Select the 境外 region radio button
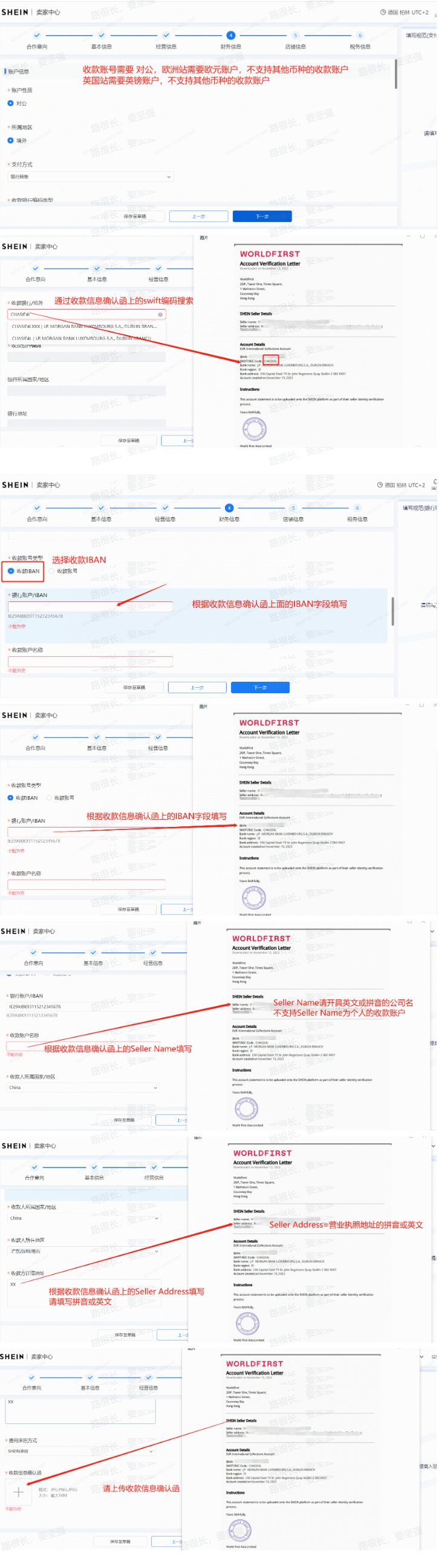Image resolution: width=439 pixels, height=1568 pixels. 10,140
